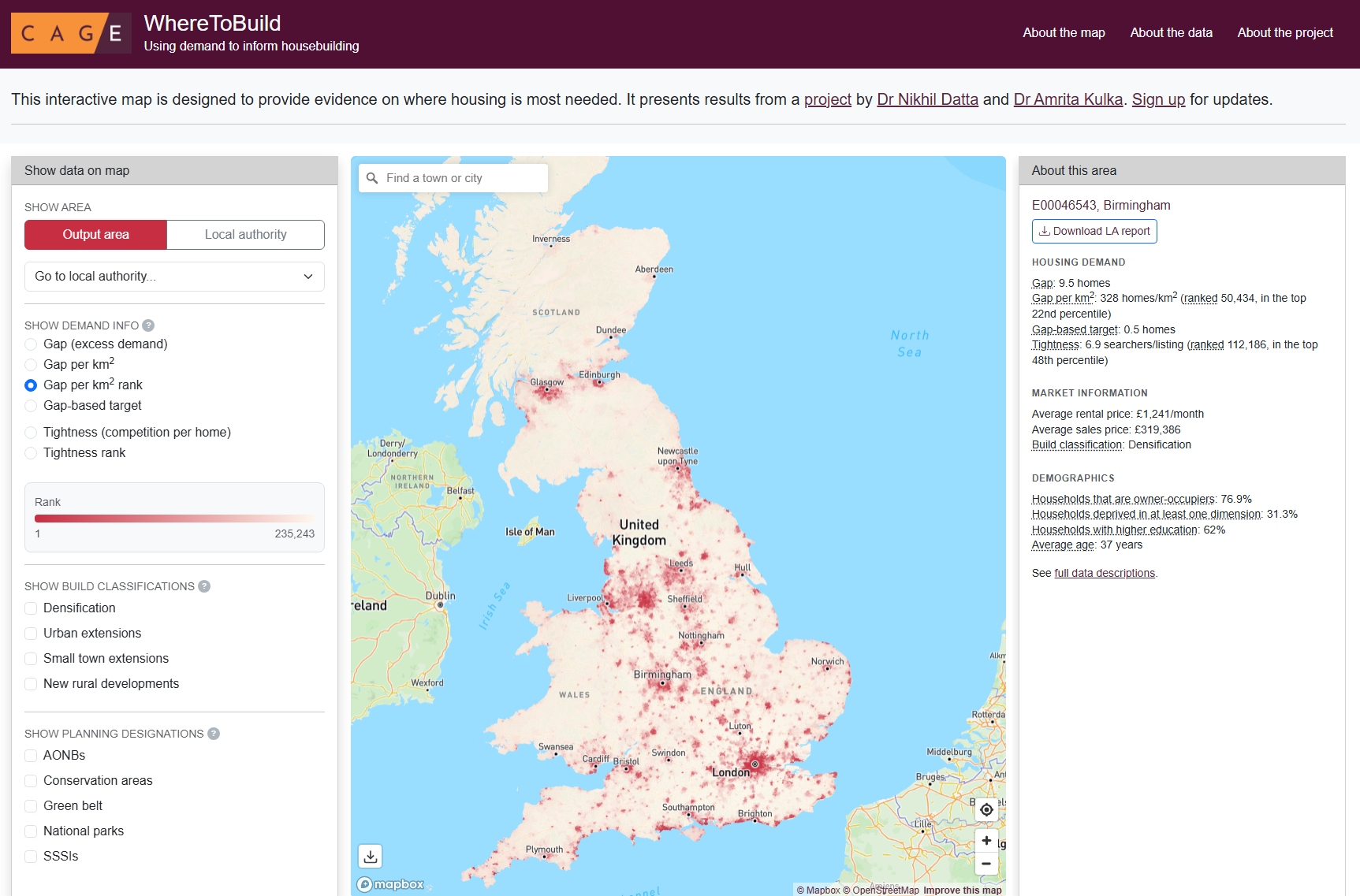Zoom out with the minus icon
Viewport: 1360px width, 896px height.
point(986,864)
